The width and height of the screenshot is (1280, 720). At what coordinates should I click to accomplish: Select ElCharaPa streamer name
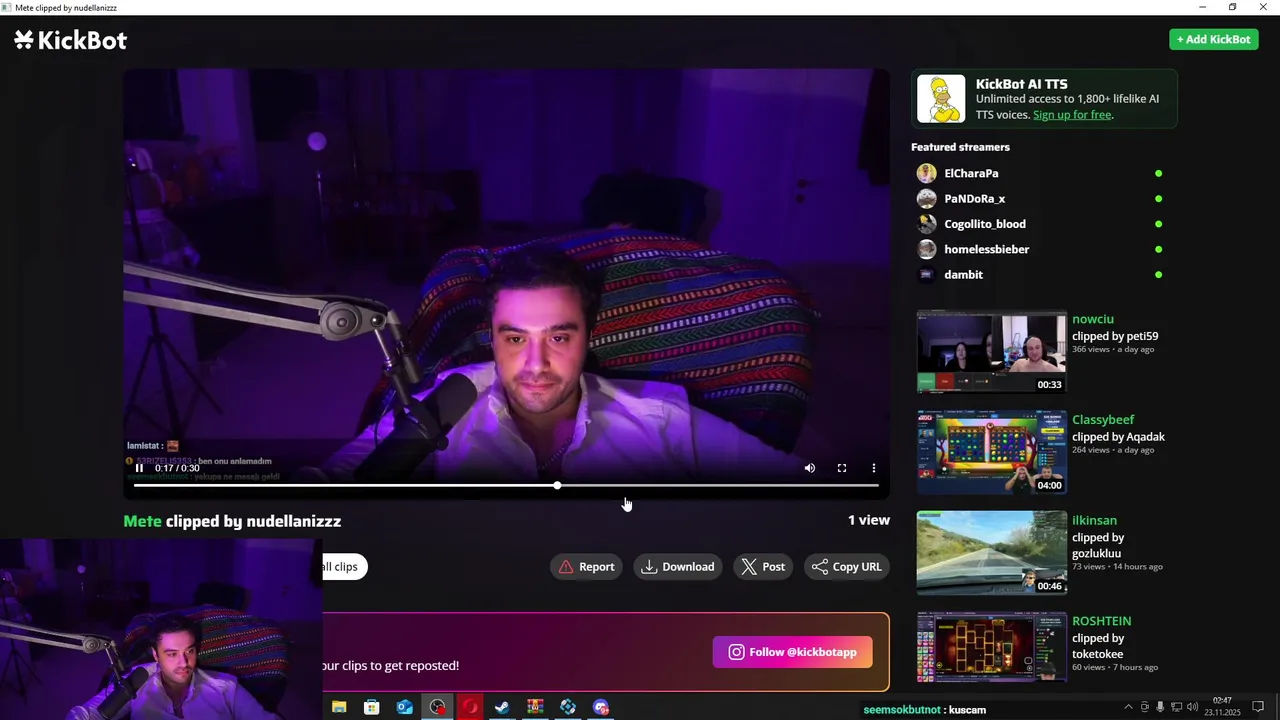(x=971, y=173)
